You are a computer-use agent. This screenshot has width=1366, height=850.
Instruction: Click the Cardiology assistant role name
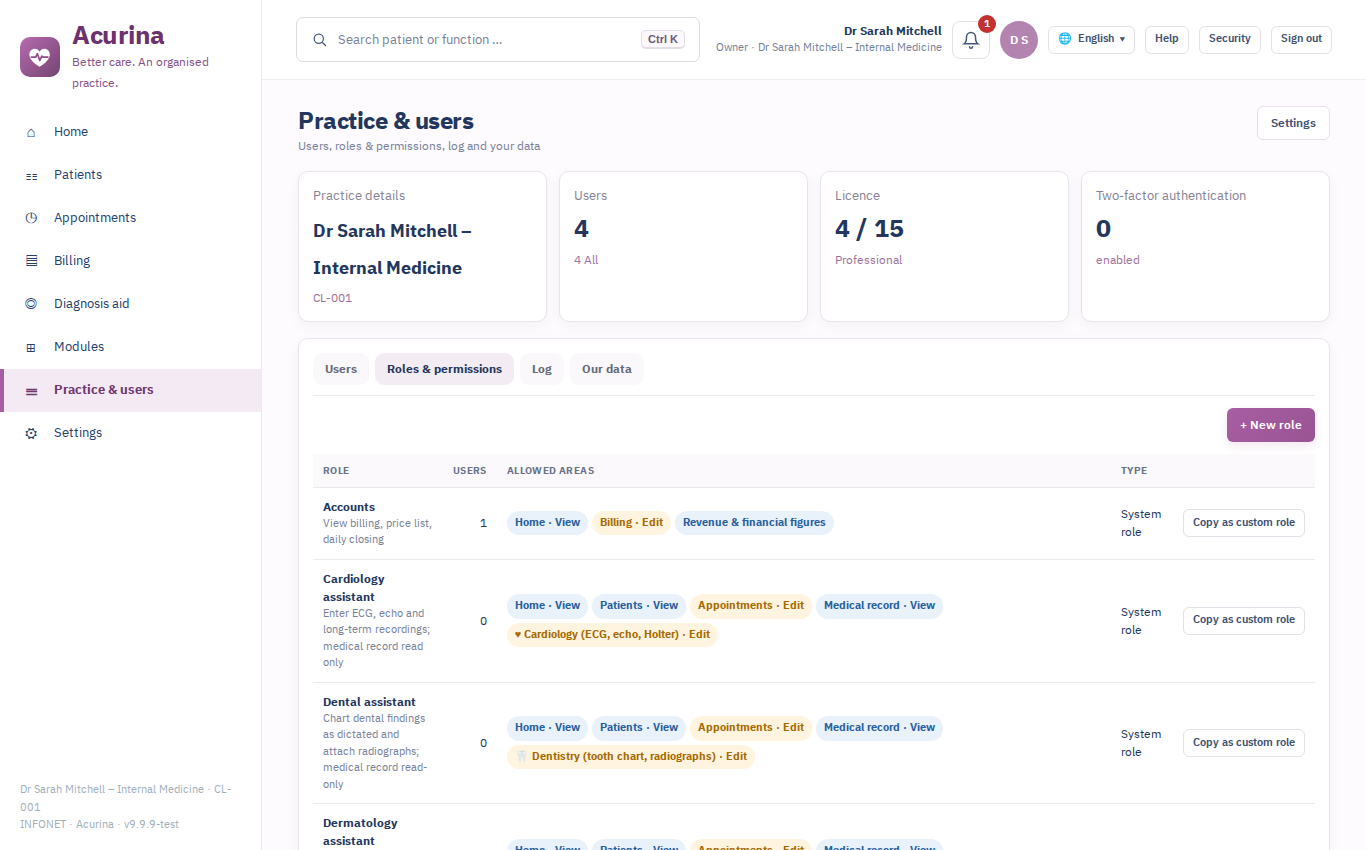pos(354,588)
